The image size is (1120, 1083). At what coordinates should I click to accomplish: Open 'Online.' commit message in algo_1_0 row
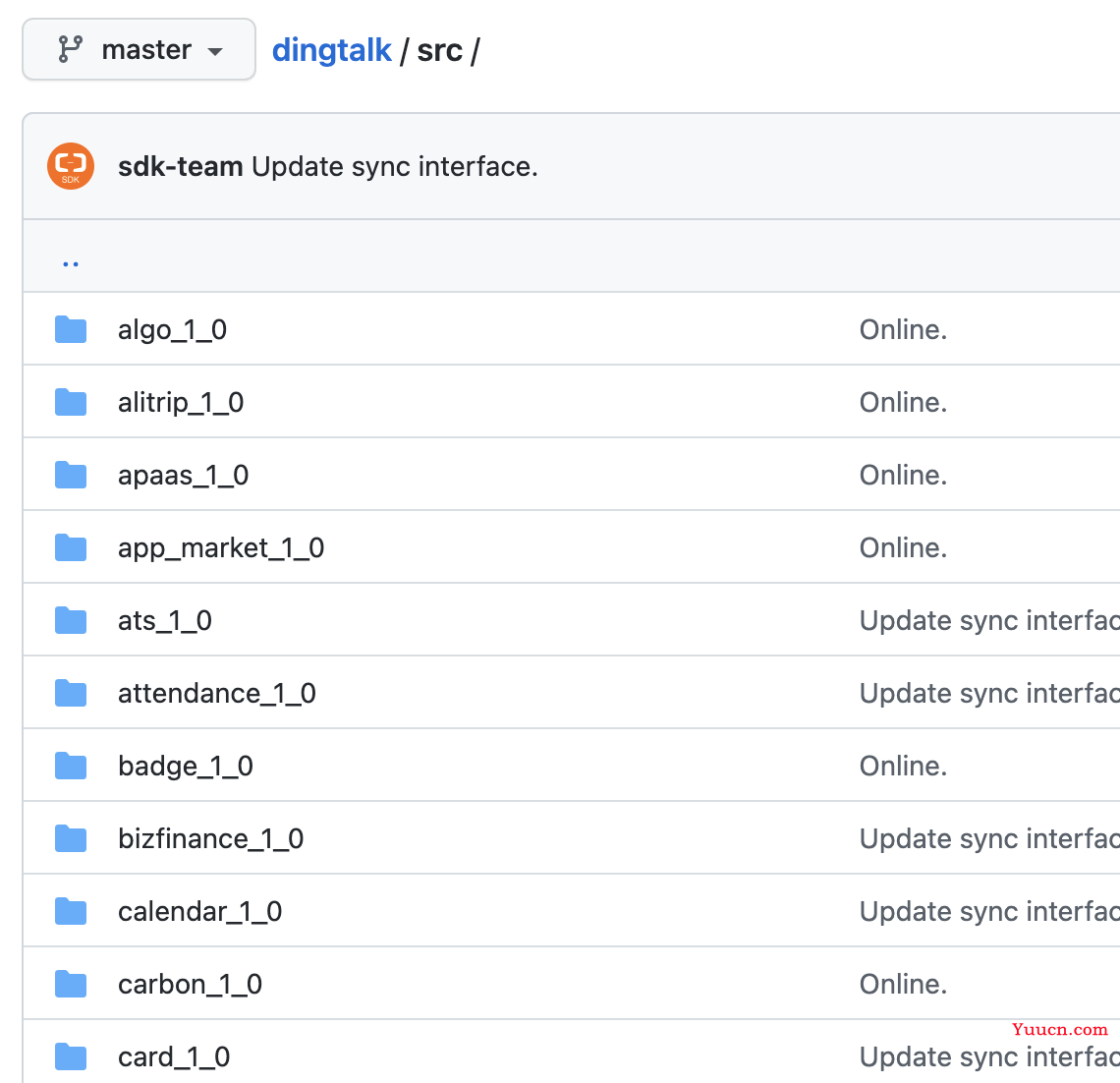coord(903,330)
